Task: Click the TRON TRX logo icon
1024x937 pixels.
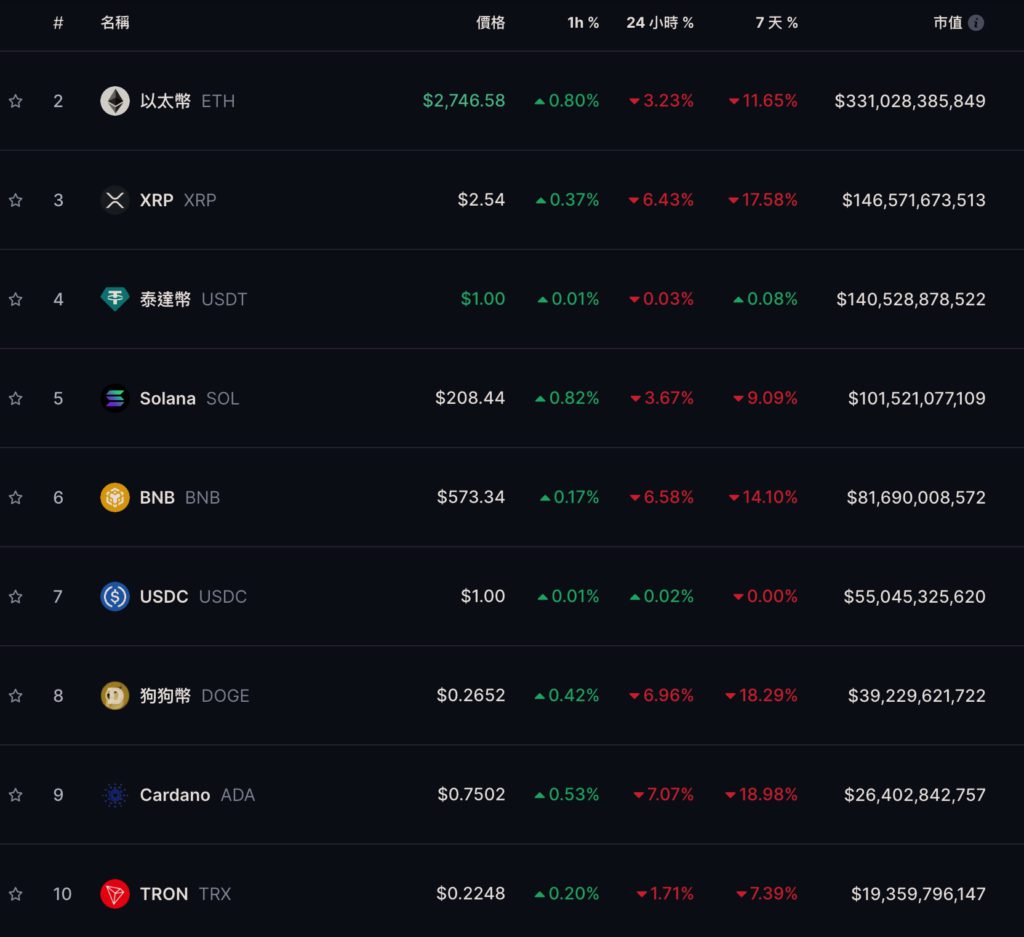Action: click(x=115, y=894)
